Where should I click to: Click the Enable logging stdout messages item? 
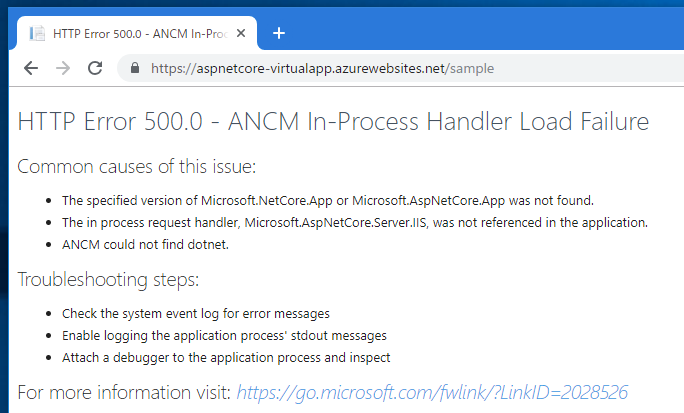(x=224, y=335)
